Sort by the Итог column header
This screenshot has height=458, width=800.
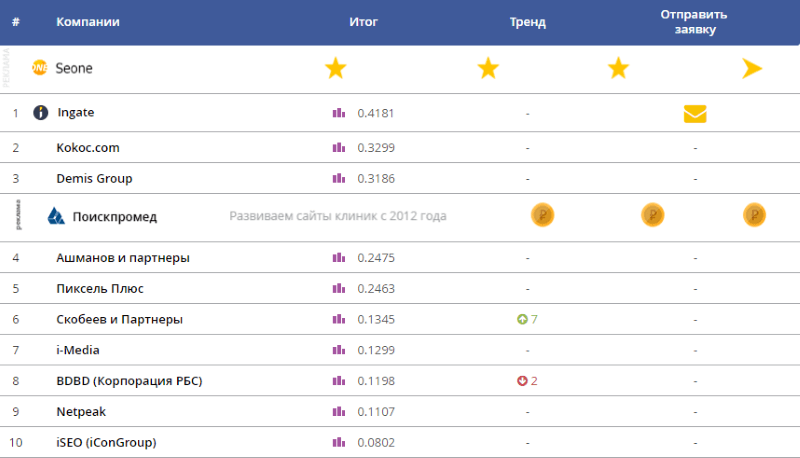[363, 22]
